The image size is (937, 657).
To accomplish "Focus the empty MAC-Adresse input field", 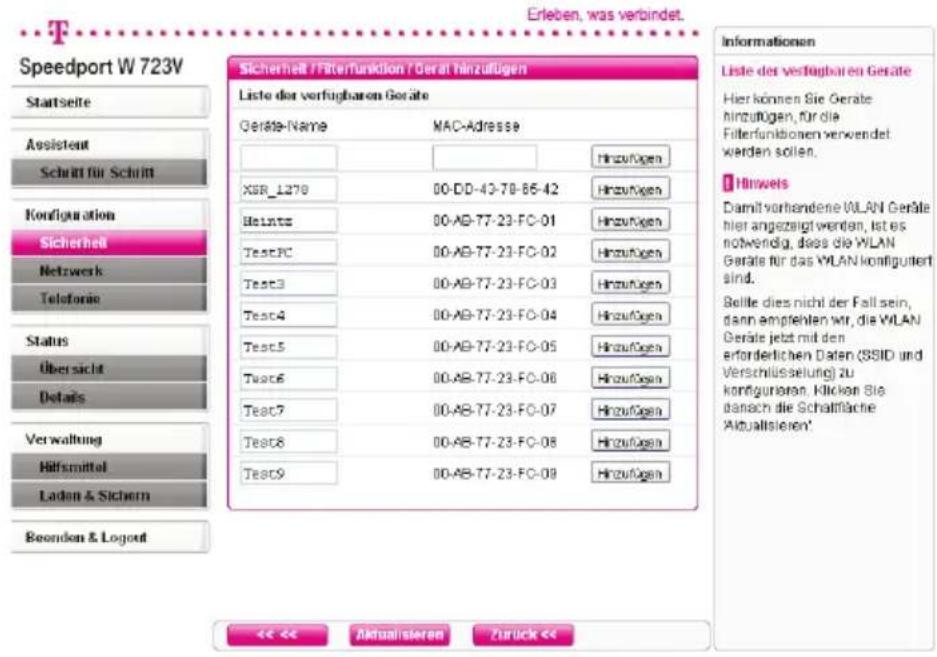I will [x=484, y=158].
